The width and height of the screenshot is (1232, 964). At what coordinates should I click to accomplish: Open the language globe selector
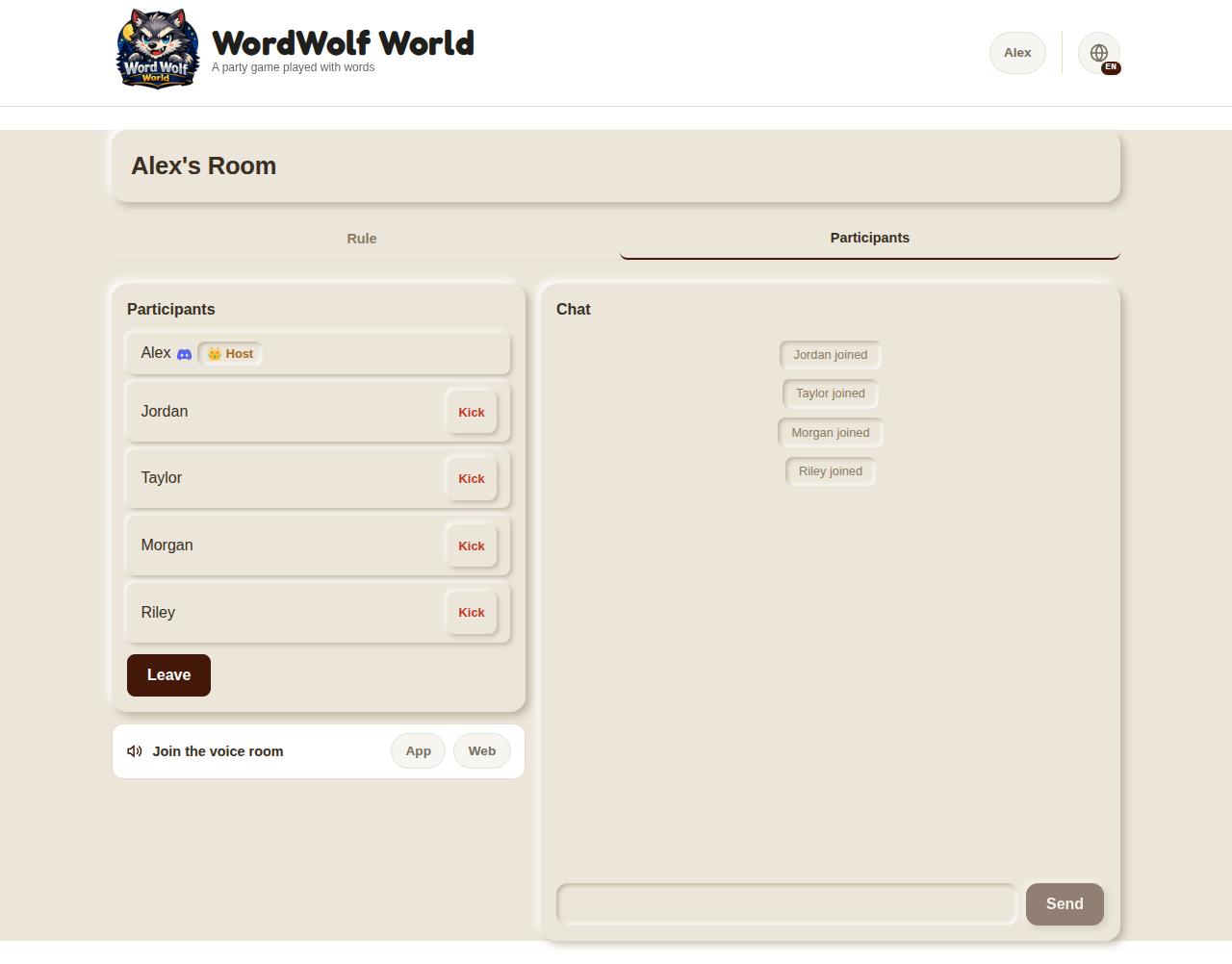click(x=1099, y=53)
